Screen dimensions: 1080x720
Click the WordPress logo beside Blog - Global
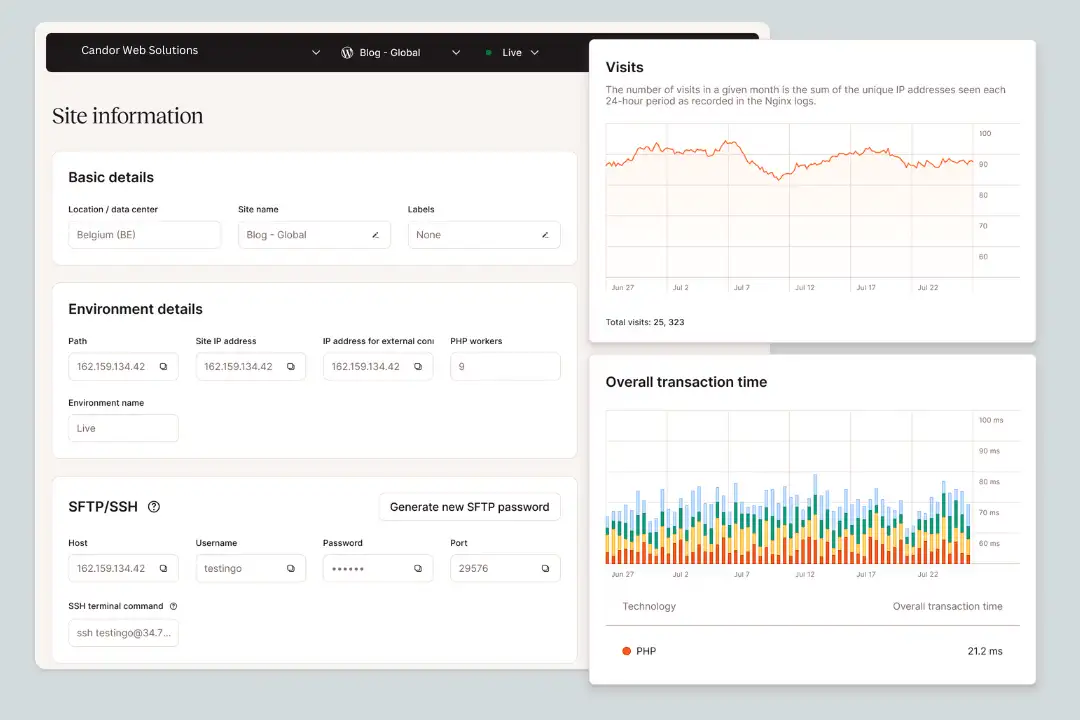point(347,52)
